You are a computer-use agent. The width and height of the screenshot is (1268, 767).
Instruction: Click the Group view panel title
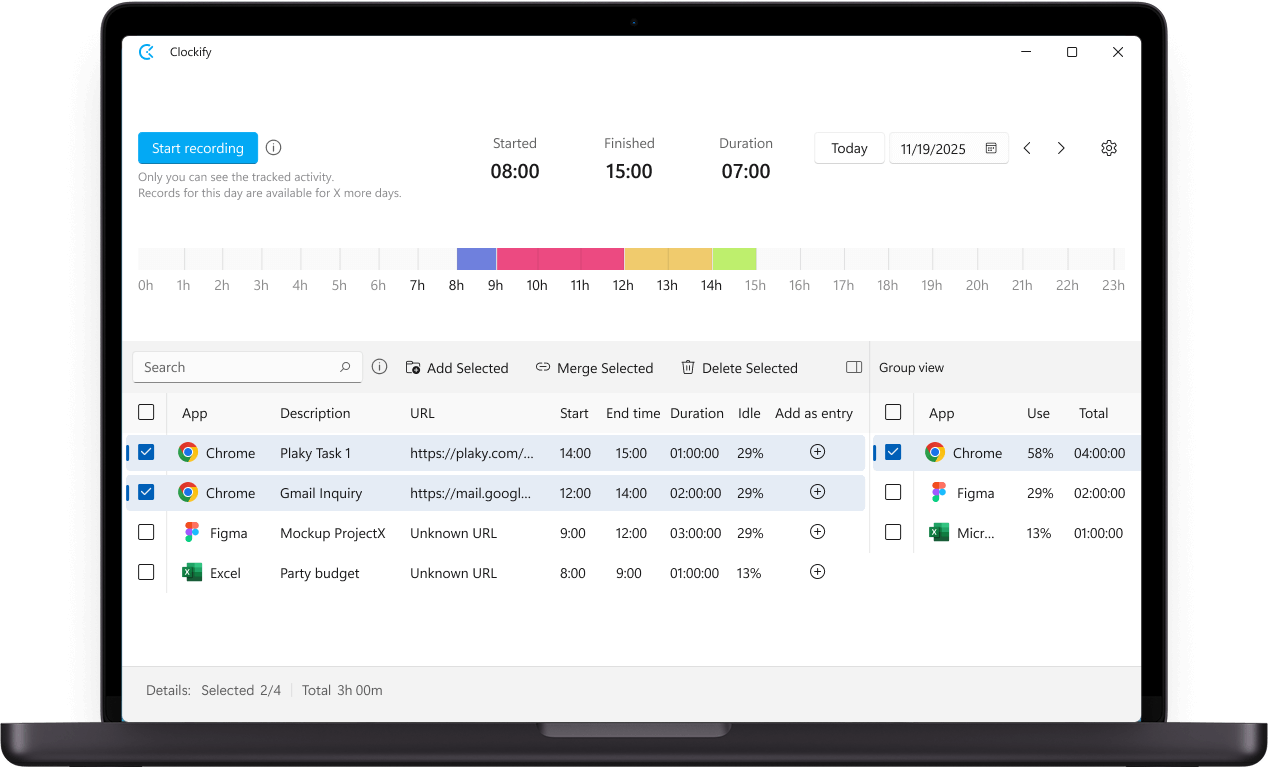coord(911,368)
